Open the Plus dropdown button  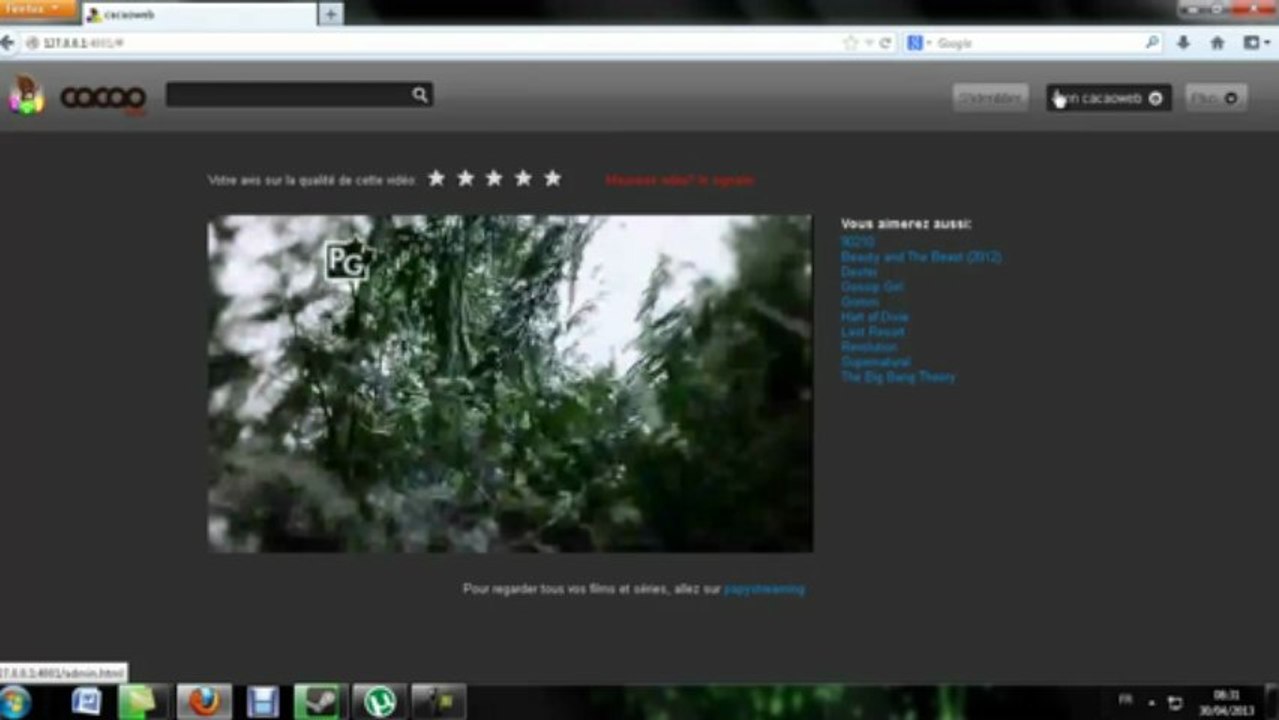(1216, 98)
